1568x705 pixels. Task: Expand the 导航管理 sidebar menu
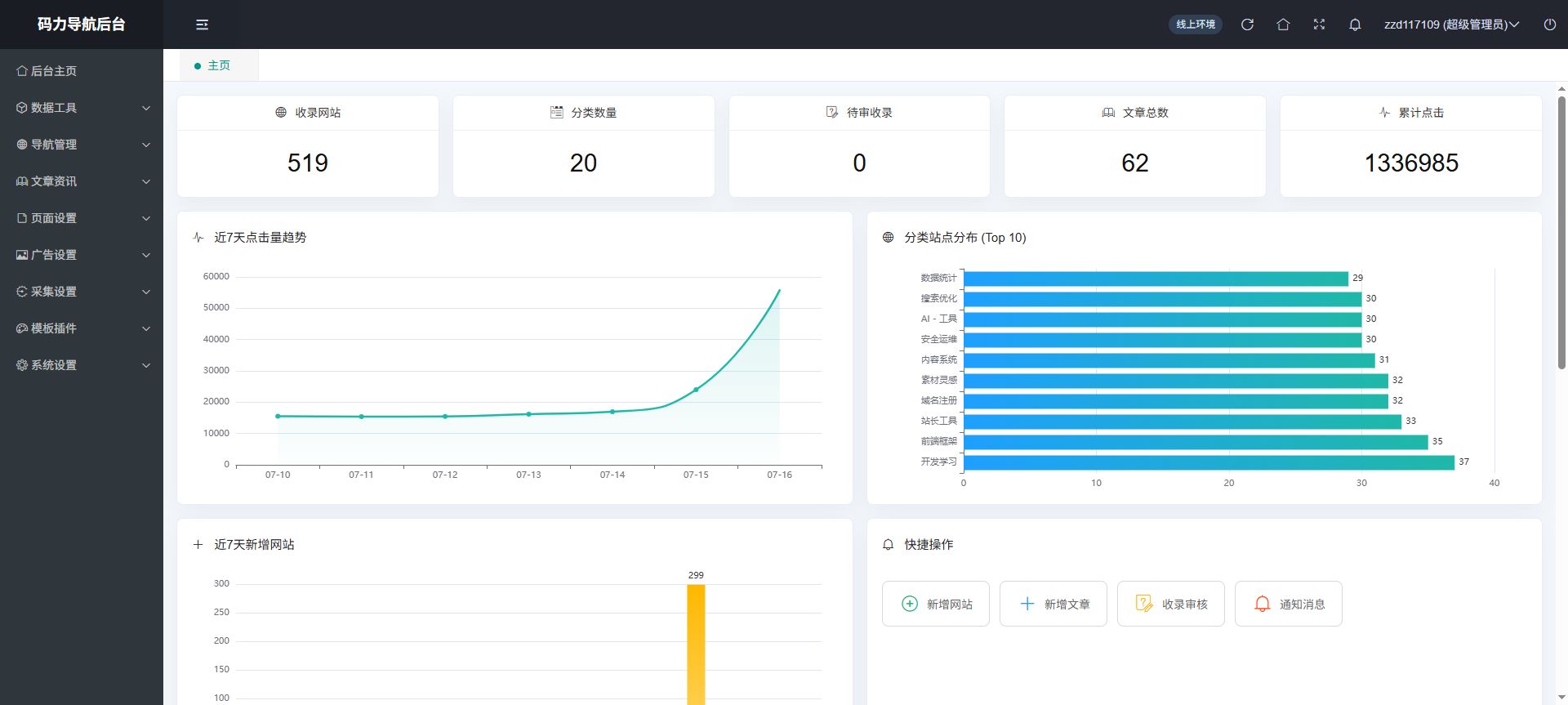coord(82,145)
